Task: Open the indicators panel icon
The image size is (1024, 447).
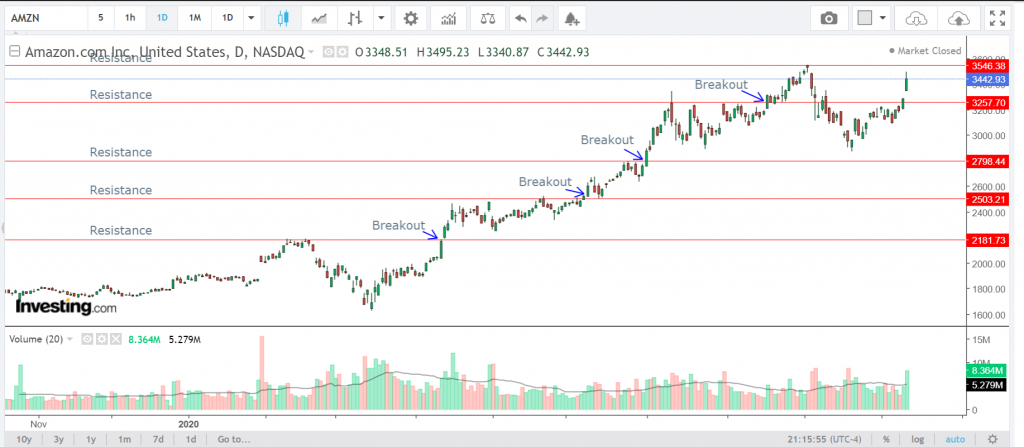Action: pos(450,18)
